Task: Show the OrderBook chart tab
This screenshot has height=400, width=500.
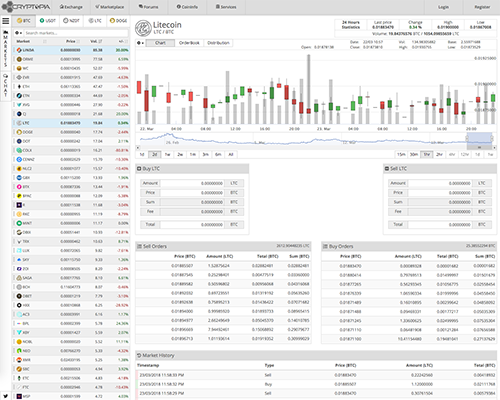Action: tap(189, 43)
